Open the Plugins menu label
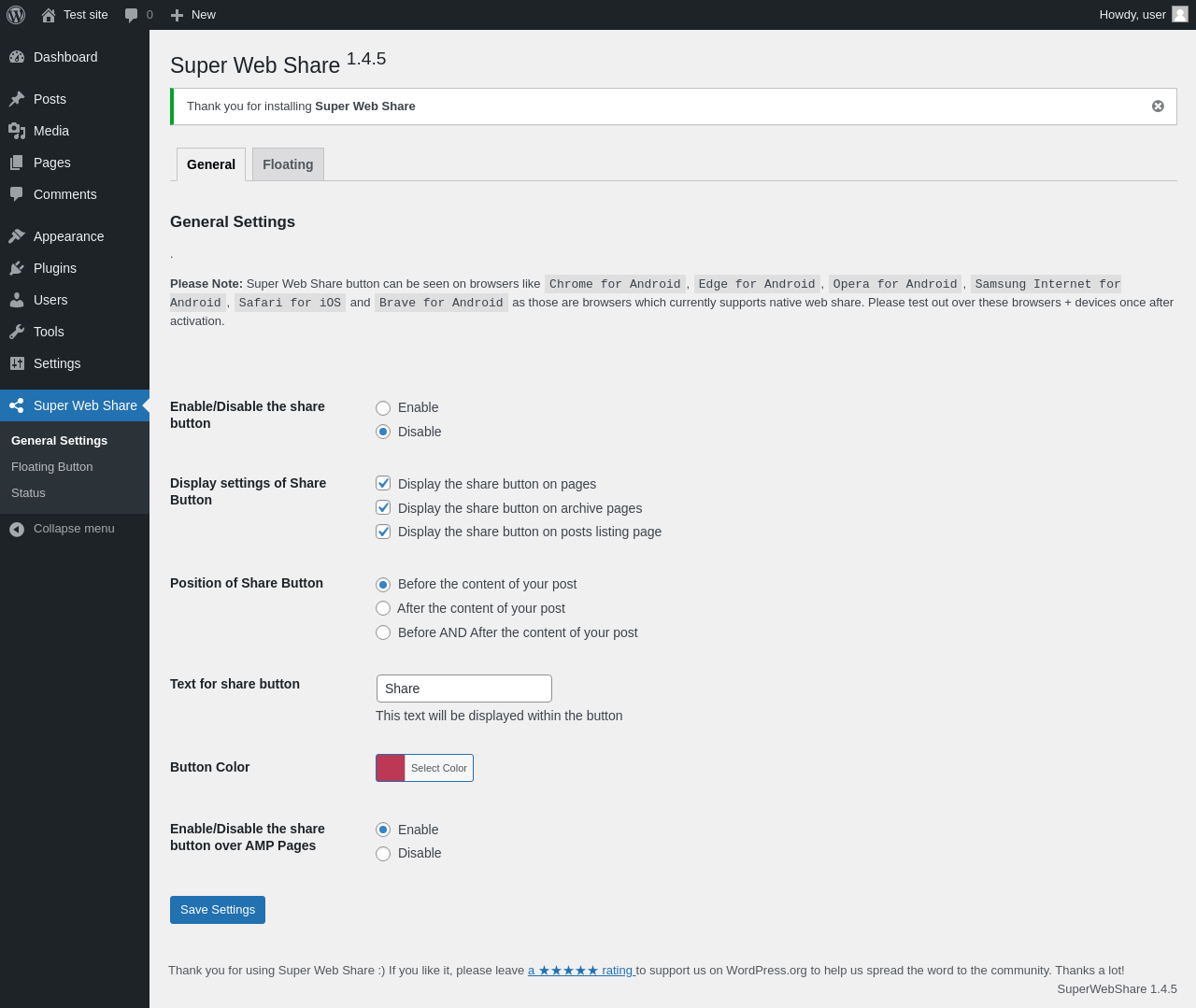The width and height of the screenshot is (1196, 1008). pyautogui.click(x=55, y=268)
